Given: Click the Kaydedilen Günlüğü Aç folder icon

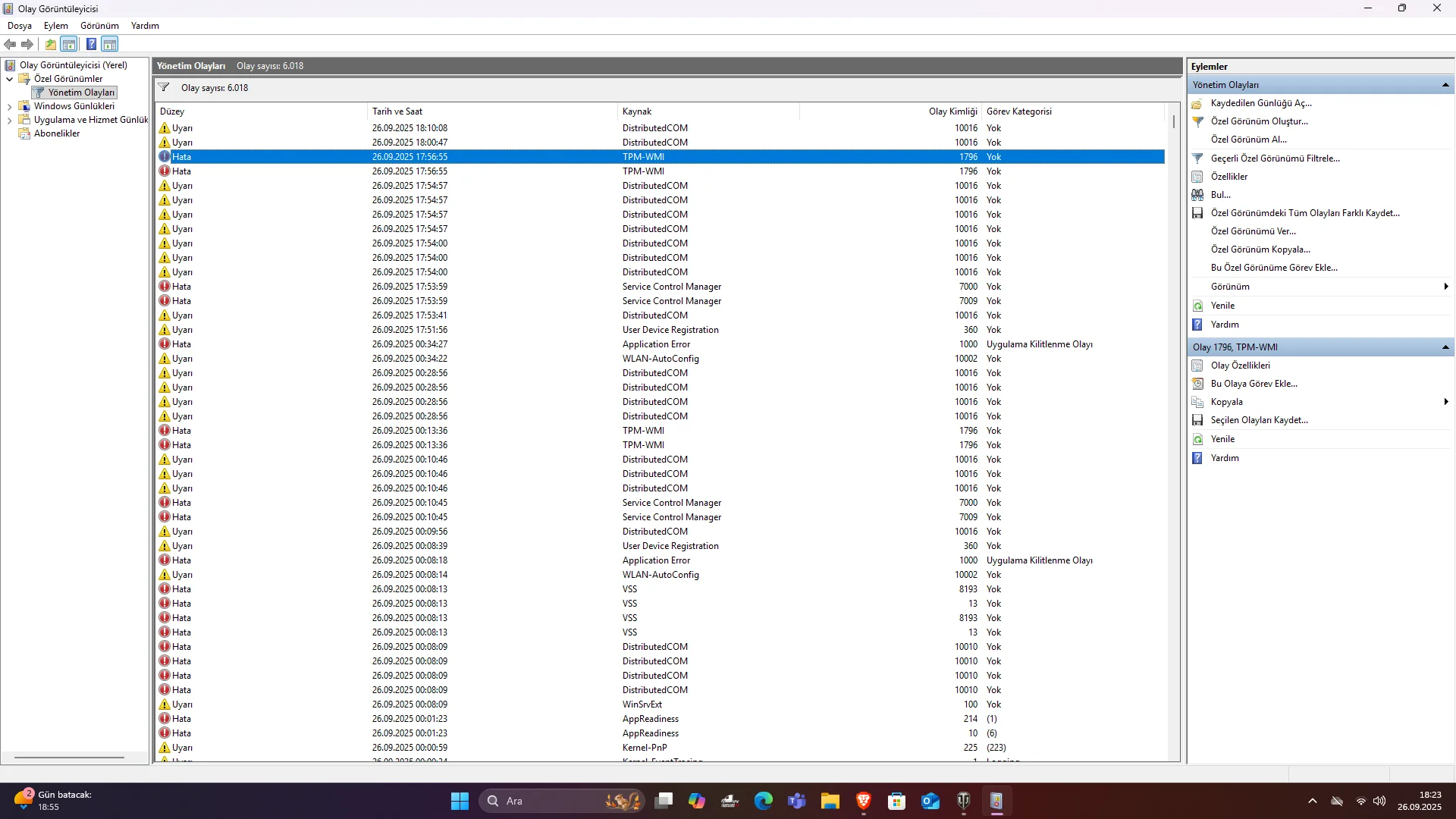Looking at the screenshot, I should (x=1197, y=103).
